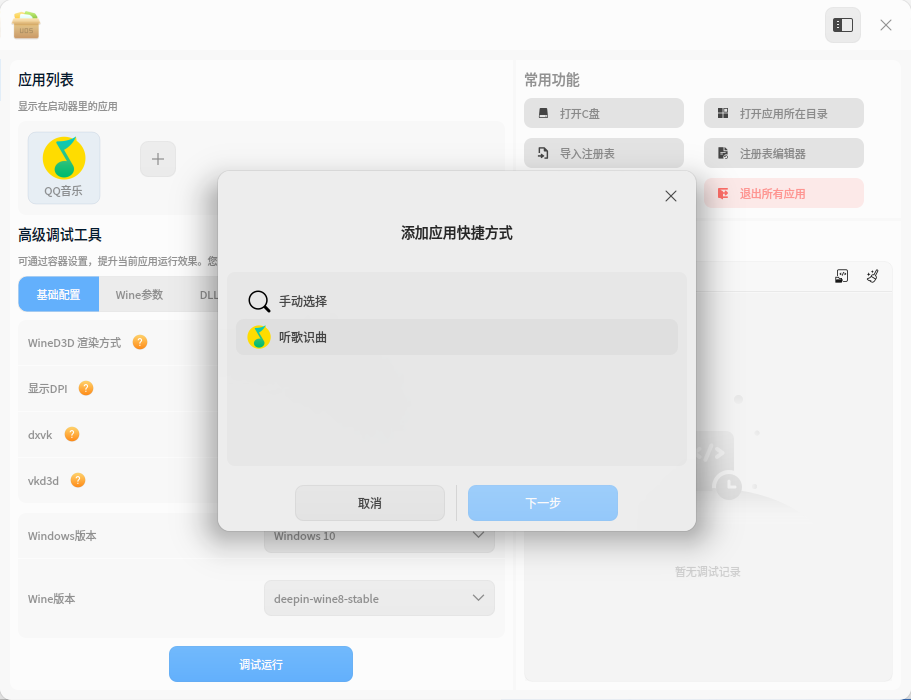The image size is (911, 700).
Task: Open help for WineD3D 渲染方式
Action: (140, 342)
